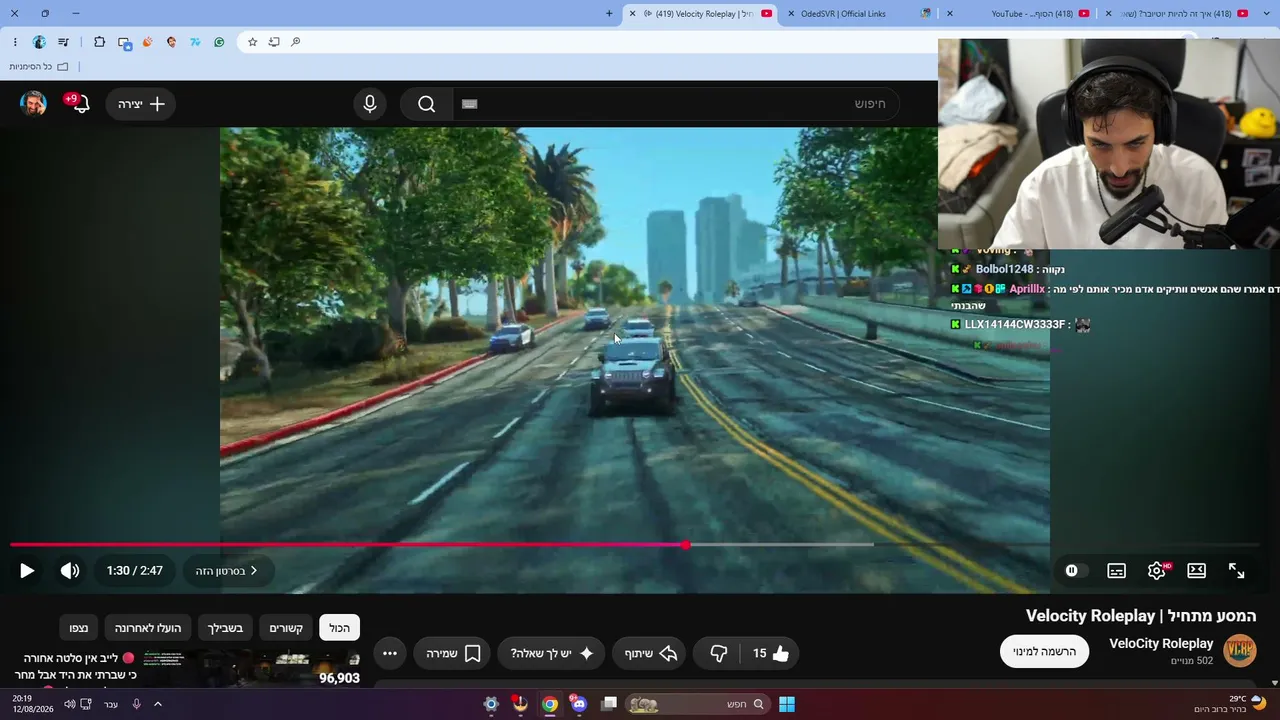Open the chapter selector 'בסרטון הזה'
1280x720 pixels.
click(227, 571)
